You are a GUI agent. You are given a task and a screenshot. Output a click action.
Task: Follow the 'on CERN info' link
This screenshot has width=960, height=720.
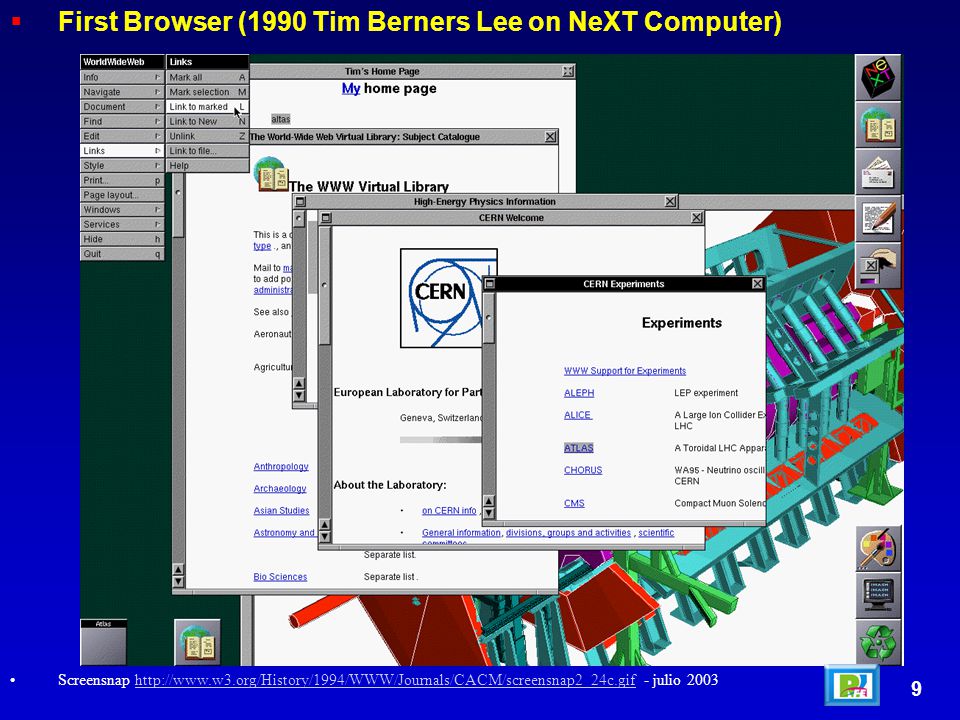tap(449, 511)
